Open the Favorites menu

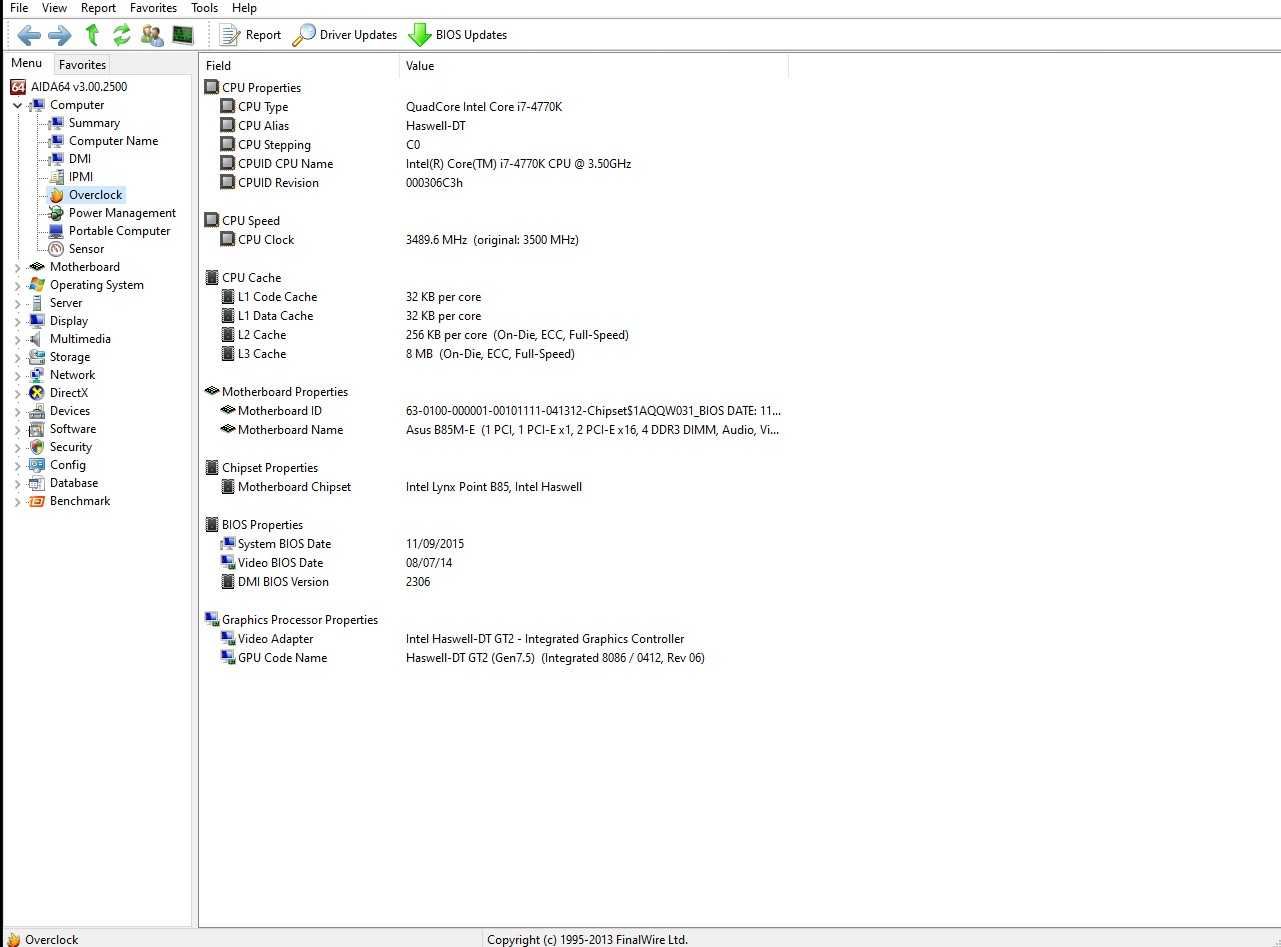click(x=153, y=8)
